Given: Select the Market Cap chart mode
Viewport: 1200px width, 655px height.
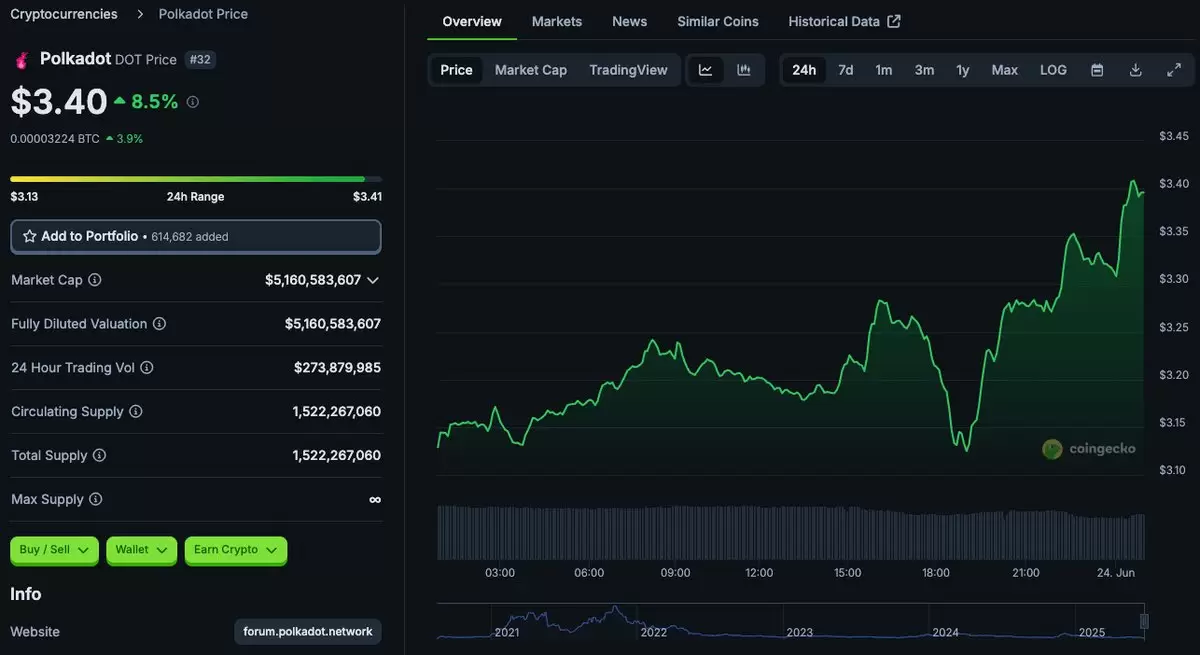Looking at the screenshot, I should click(x=531, y=70).
